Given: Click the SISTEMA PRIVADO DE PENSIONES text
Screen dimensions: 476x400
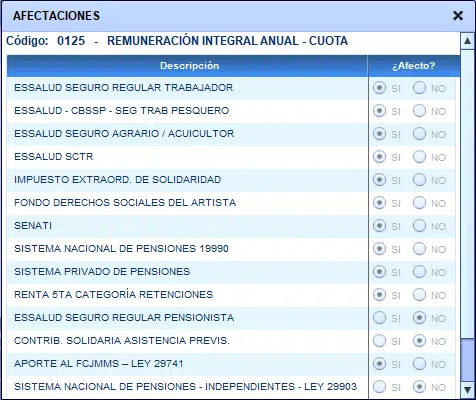Looking at the screenshot, I should [x=102, y=272].
